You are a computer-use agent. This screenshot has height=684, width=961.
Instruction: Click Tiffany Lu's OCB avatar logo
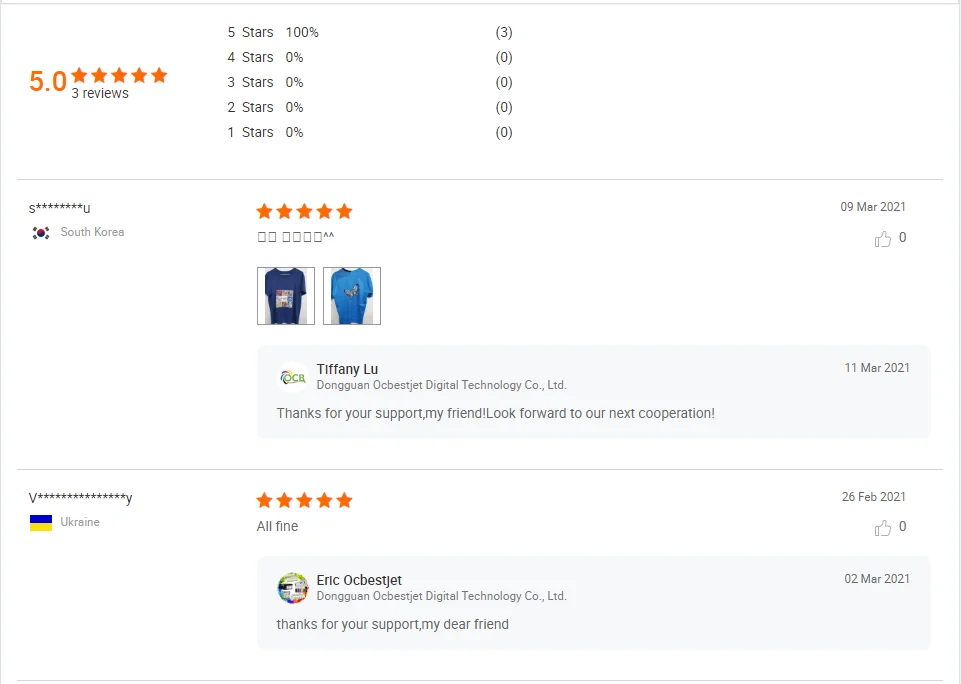pyautogui.click(x=293, y=377)
